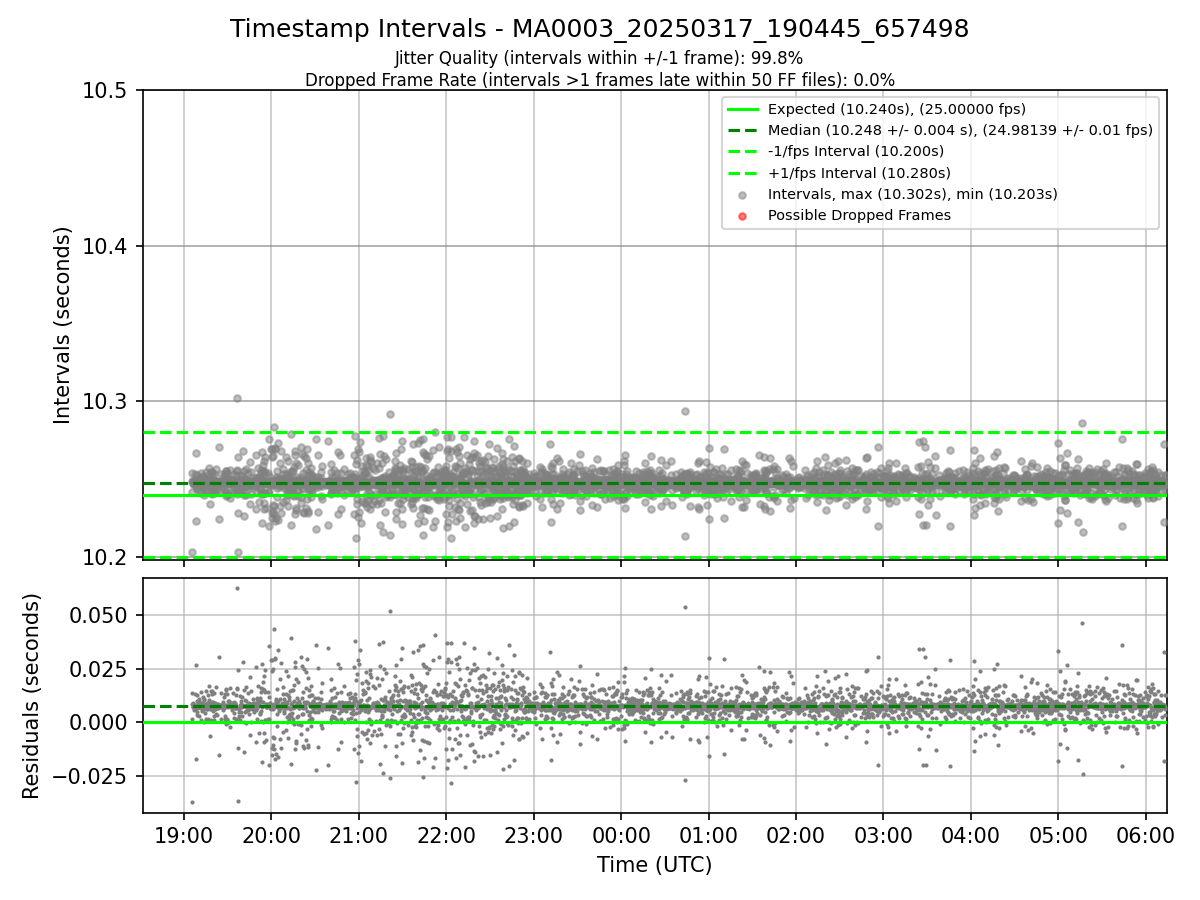The image size is (1200, 900).
Task: Click legend entry '-1/fps Interval (10.200s)'
Action: point(855,151)
